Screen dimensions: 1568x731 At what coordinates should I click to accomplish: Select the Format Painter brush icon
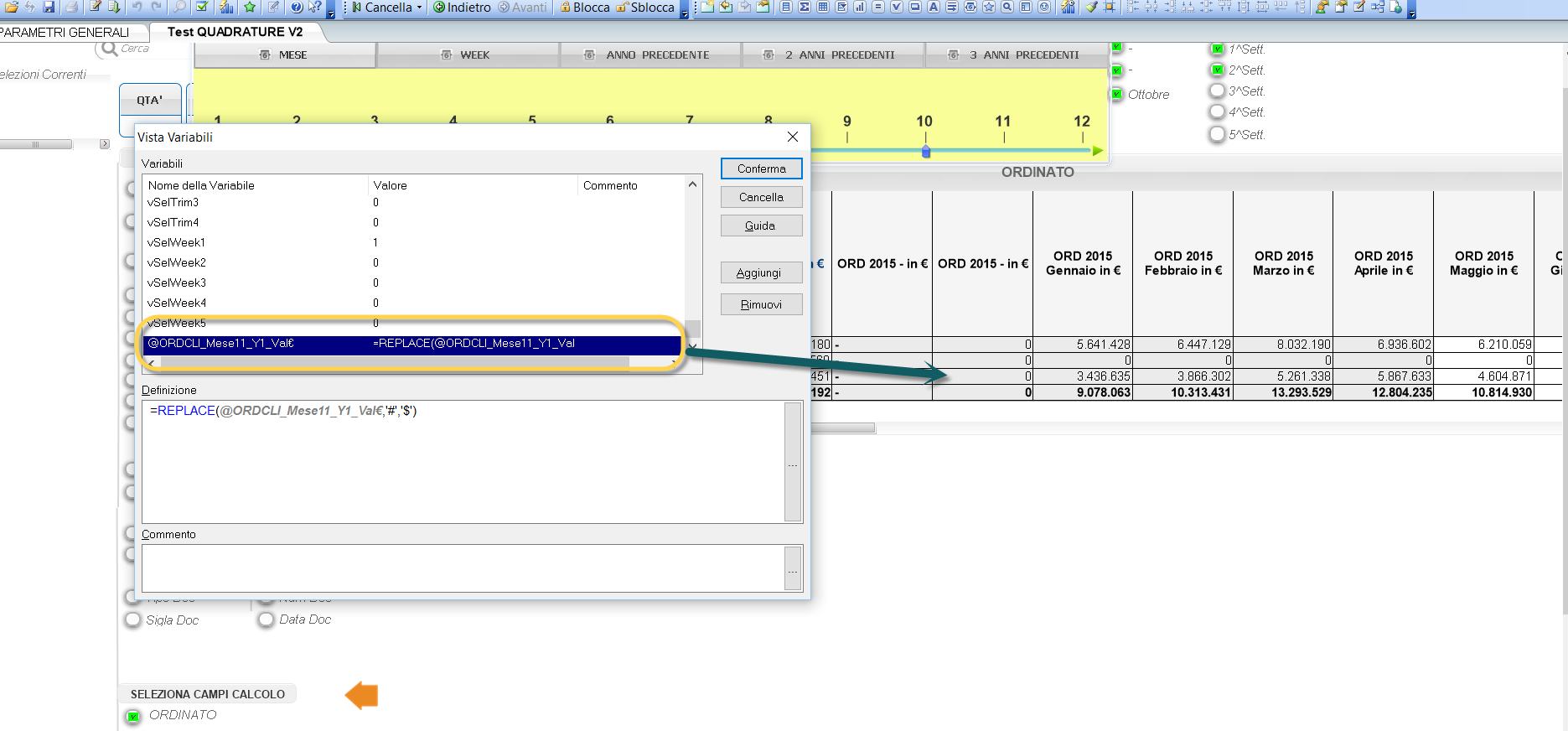click(x=1091, y=7)
